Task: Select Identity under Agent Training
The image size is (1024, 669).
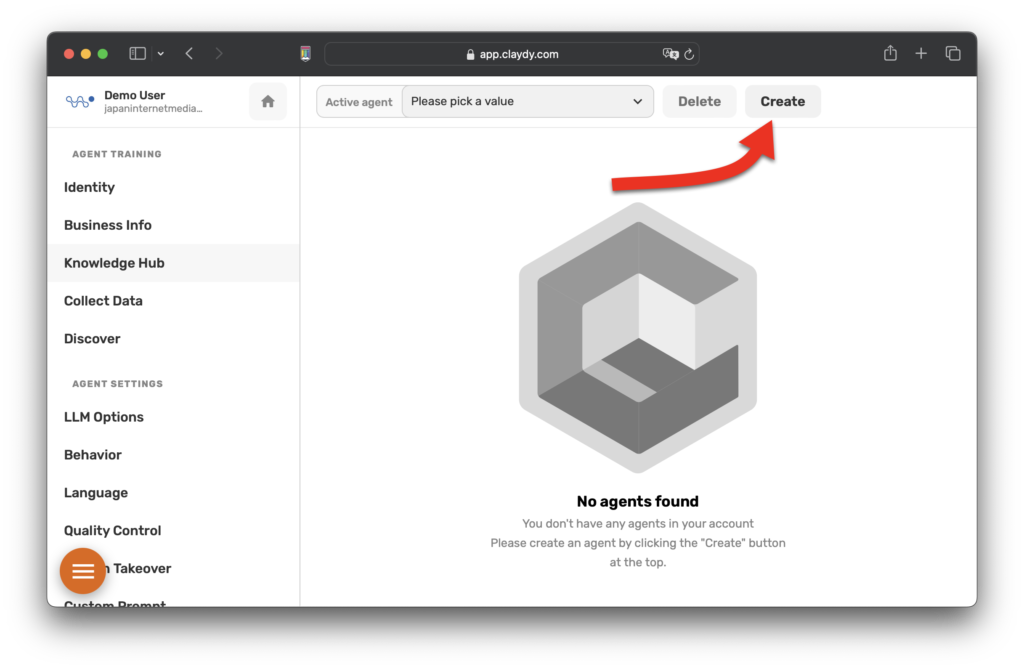Action: [89, 187]
